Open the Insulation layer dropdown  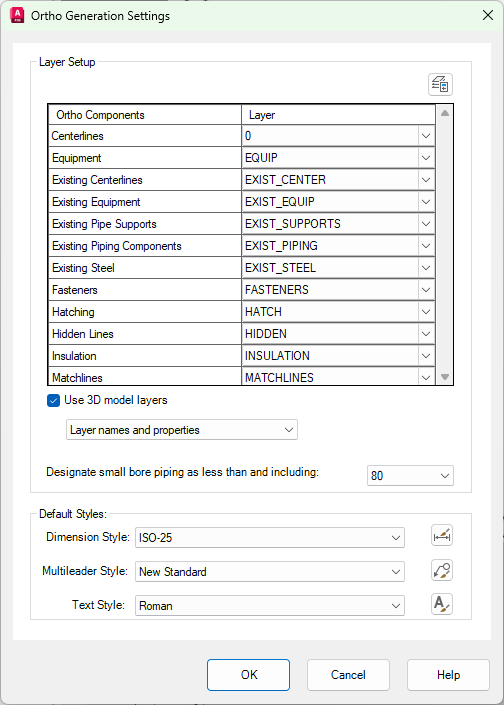click(x=426, y=356)
